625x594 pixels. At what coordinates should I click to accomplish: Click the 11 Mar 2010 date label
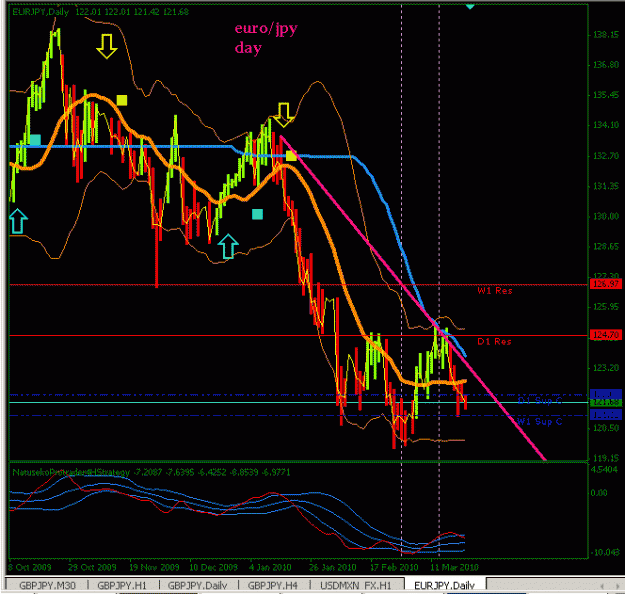(454, 567)
